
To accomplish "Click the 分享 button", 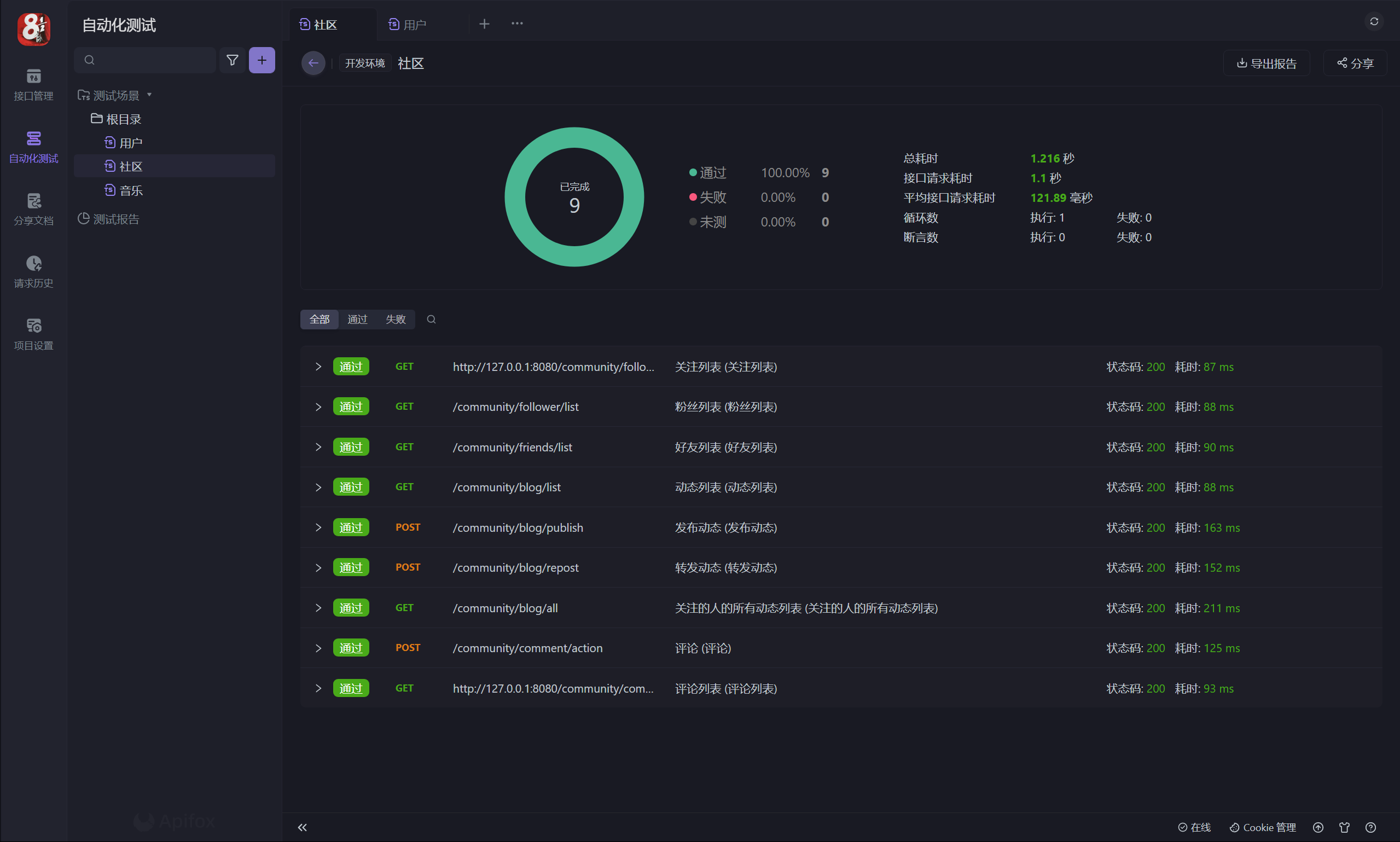I will coord(1355,63).
